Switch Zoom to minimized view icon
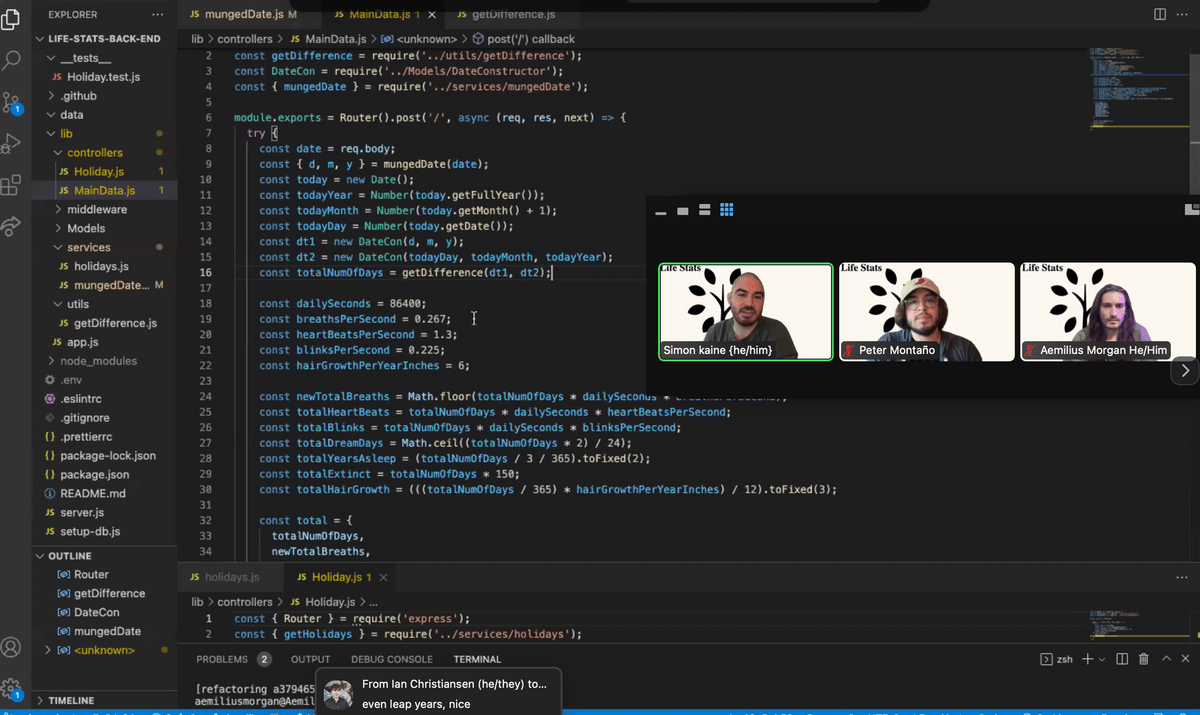 pos(660,211)
